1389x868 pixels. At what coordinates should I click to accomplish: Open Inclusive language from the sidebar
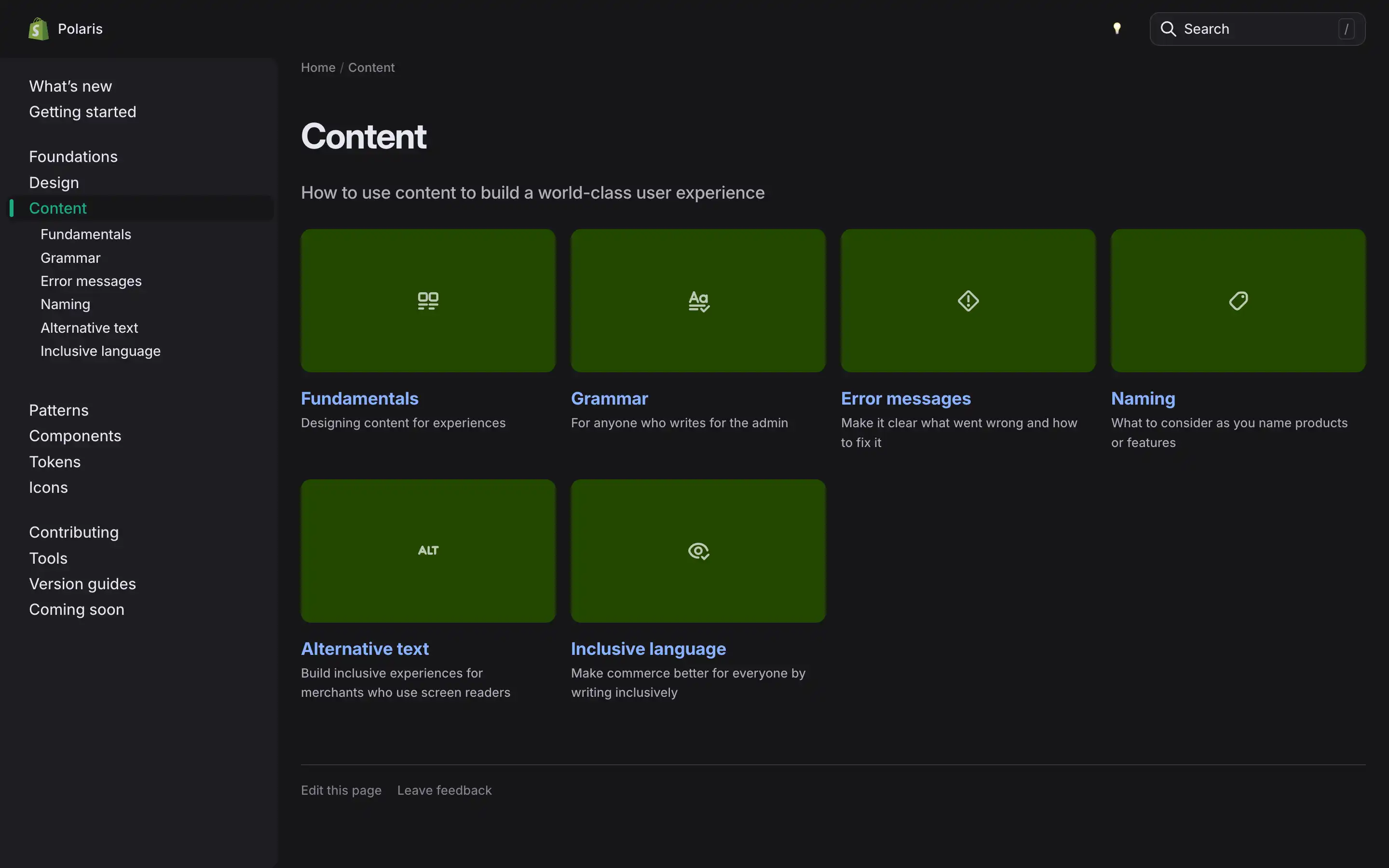pyautogui.click(x=100, y=351)
